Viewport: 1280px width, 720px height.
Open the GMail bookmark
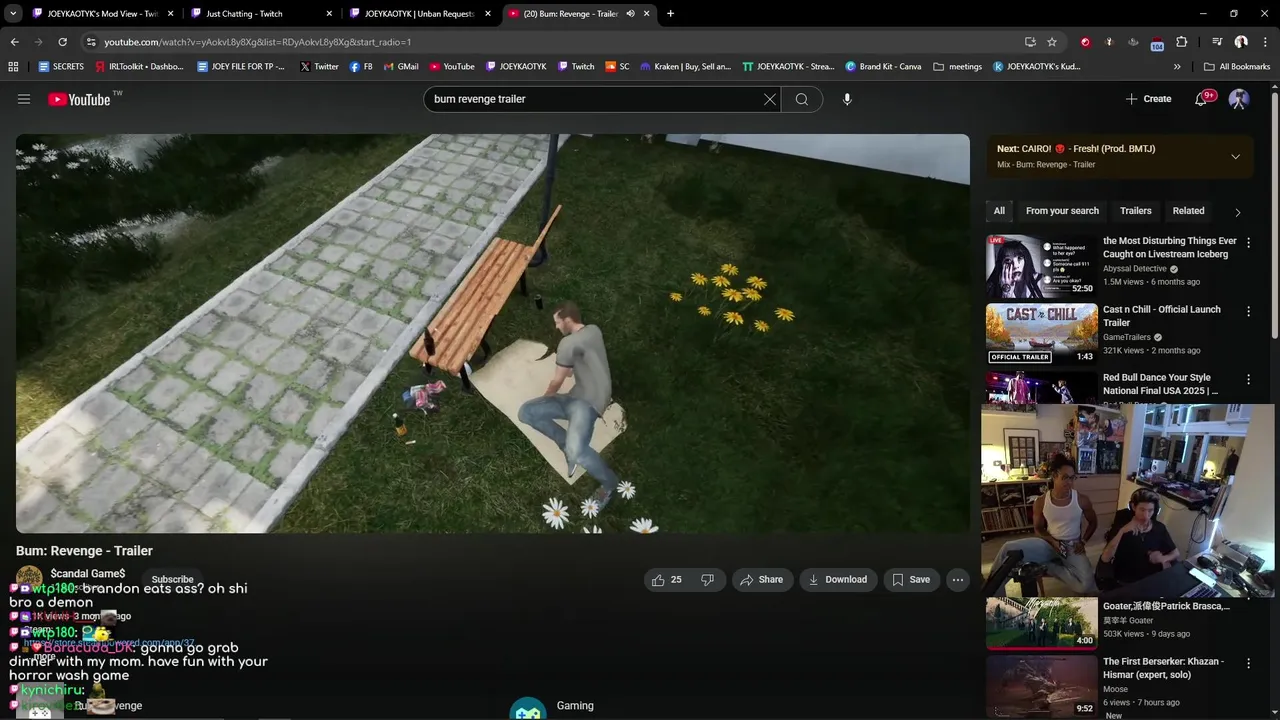[x=401, y=67]
